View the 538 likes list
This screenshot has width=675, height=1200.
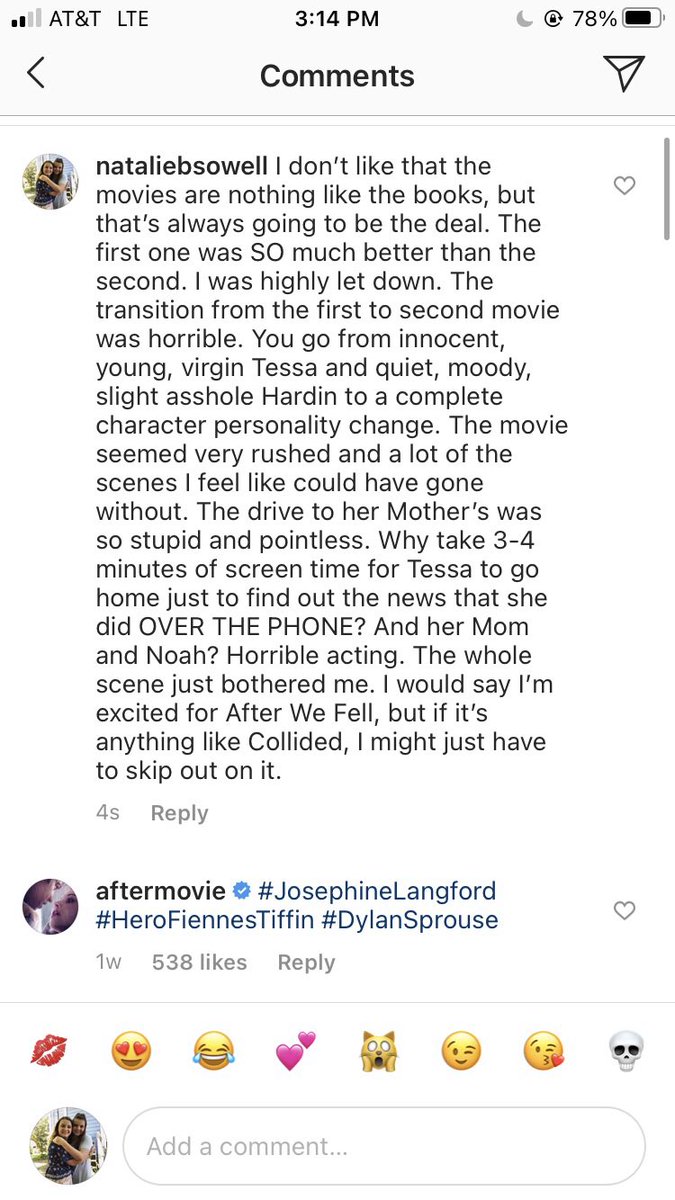(x=199, y=962)
